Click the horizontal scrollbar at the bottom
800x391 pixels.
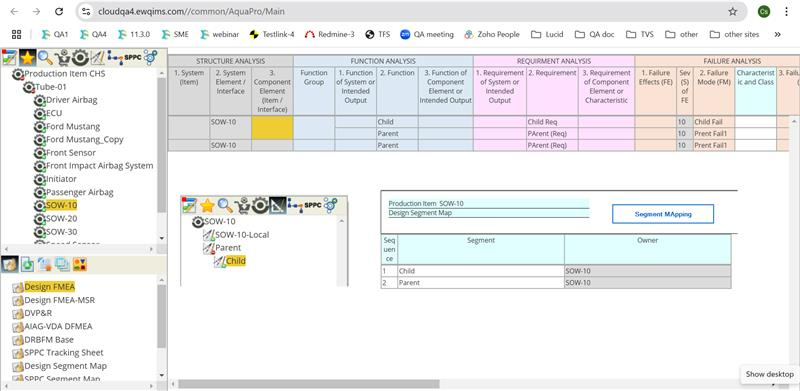coord(309,384)
